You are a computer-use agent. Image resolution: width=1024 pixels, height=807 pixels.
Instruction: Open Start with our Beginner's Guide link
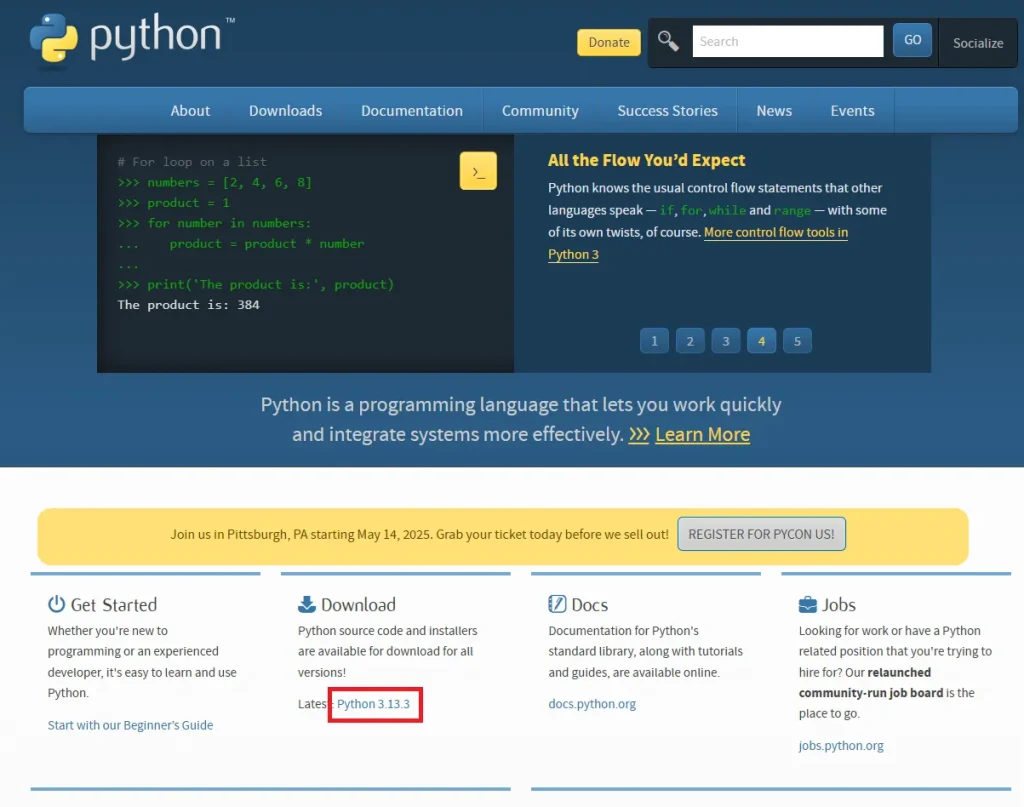[130, 725]
